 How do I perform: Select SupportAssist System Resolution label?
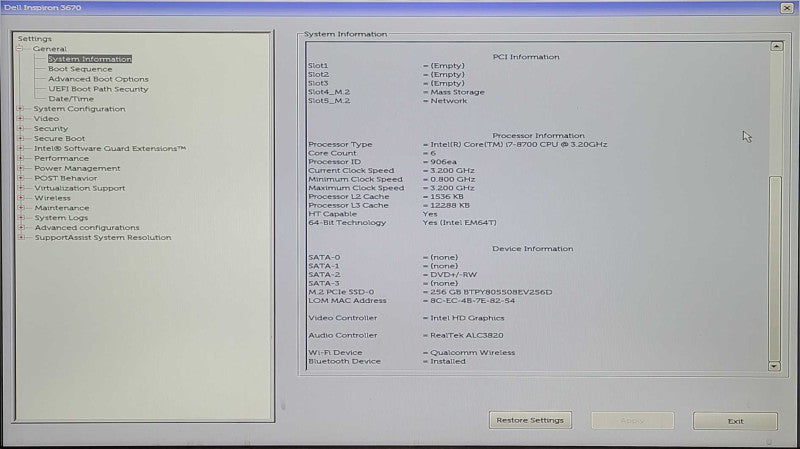[x=103, y=237]
